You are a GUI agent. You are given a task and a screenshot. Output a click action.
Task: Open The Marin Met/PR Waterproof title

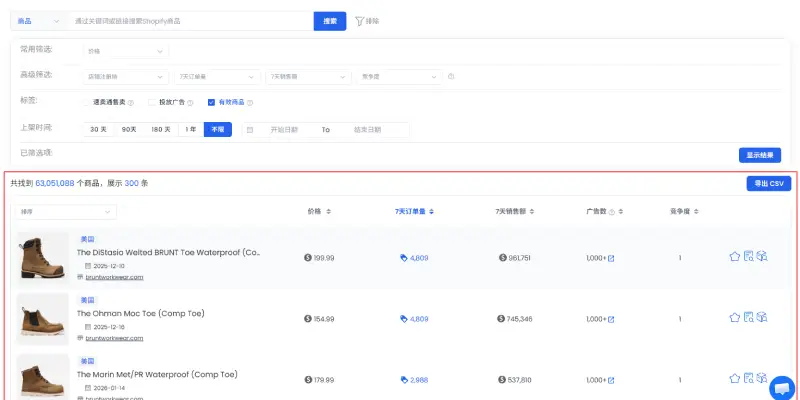(x=157, y=374)
